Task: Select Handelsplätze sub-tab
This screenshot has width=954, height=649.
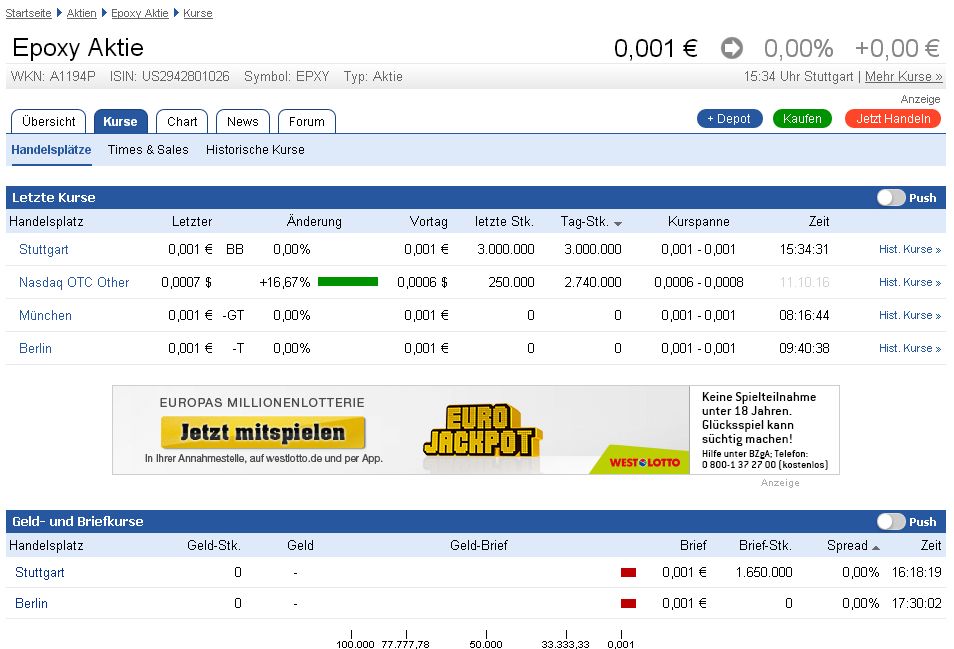Action: click(51, 150)
